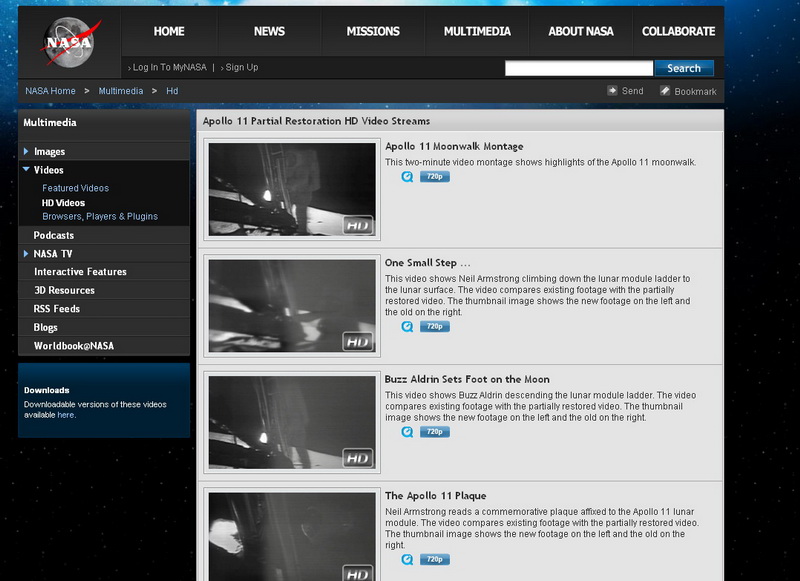The width and height of the screenshot is (800, 581).
Task: Follow the NASA Home breadcrumb
Action: (x=51, y=91)
